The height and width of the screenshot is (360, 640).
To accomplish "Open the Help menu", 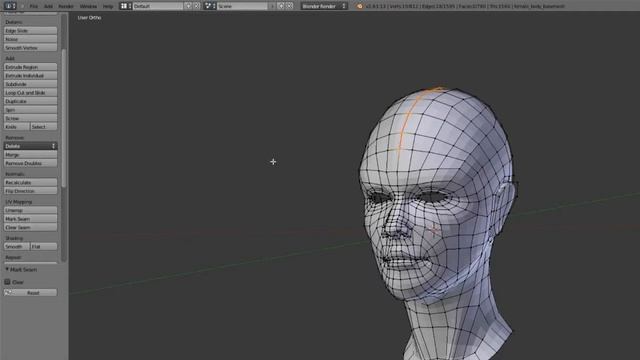I will pos(108,6).
